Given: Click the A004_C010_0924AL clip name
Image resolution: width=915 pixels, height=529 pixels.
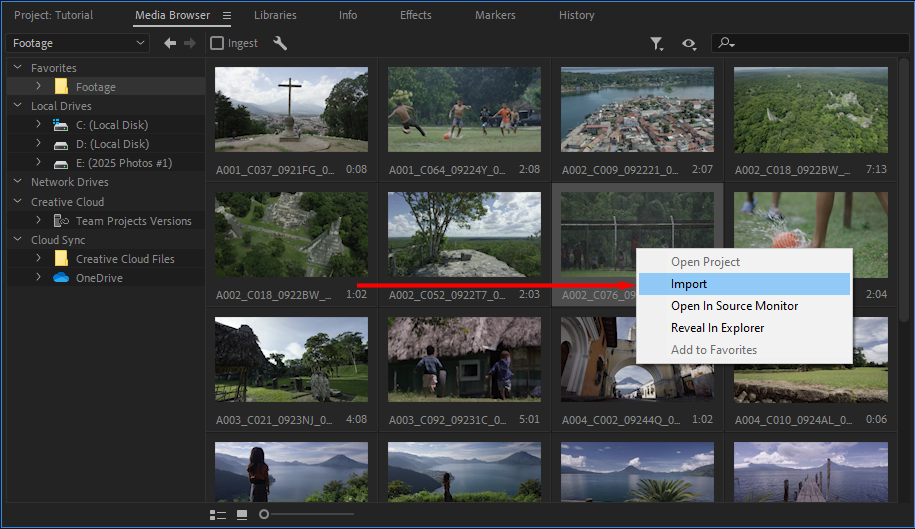Looking at the screenshot, I should (x=794, y=420).
